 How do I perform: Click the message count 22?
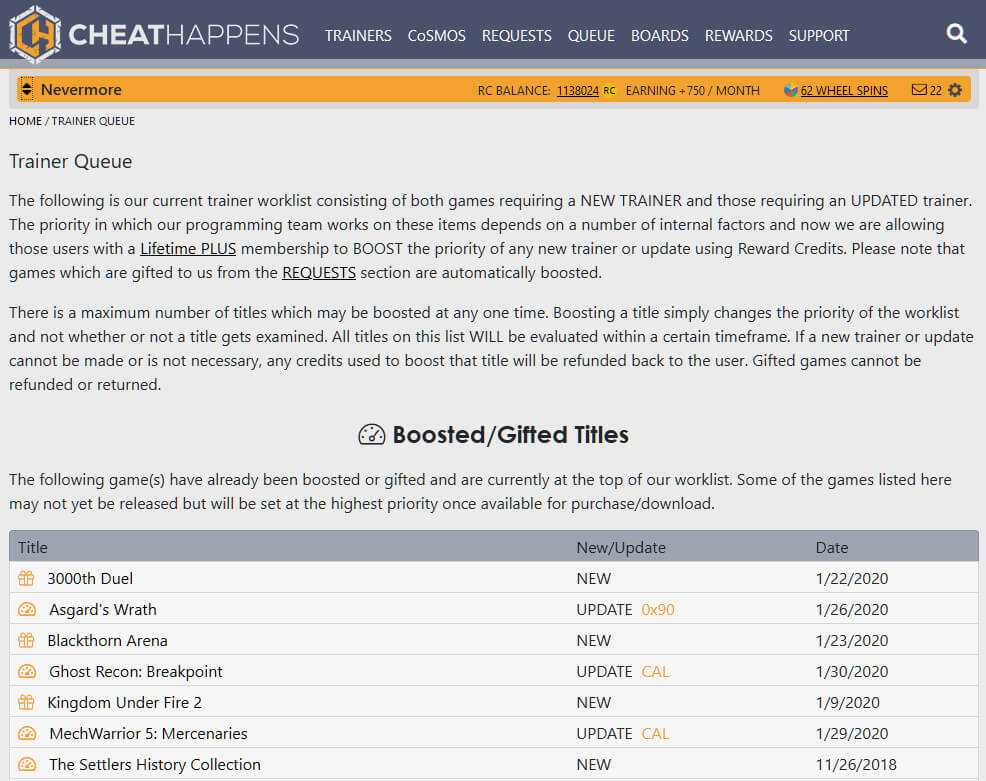pos(936,91)
